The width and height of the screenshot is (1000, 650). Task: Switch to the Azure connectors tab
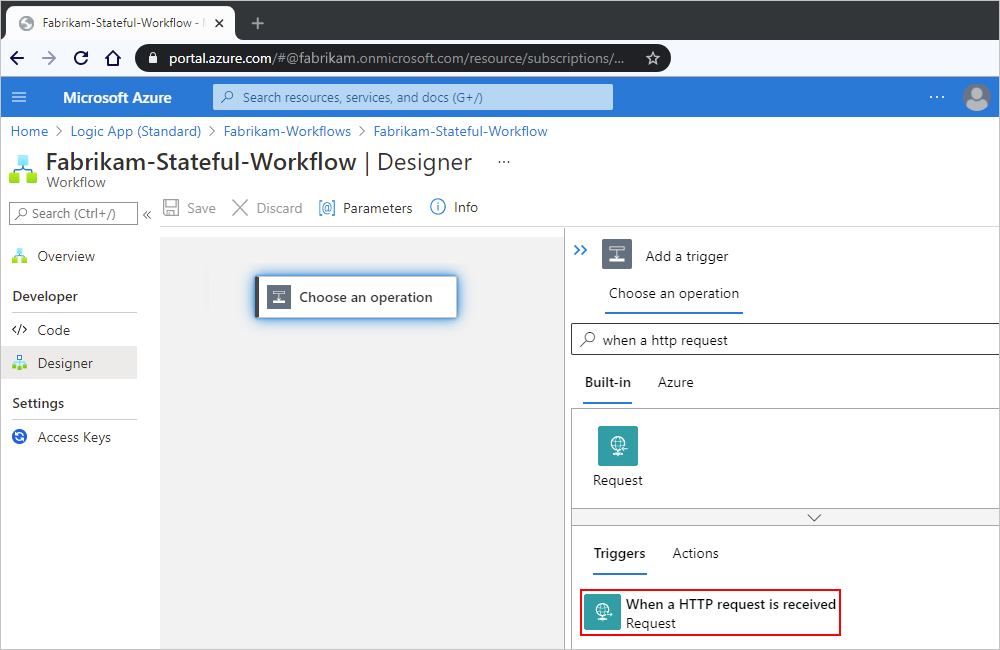(x=675, y=382)
